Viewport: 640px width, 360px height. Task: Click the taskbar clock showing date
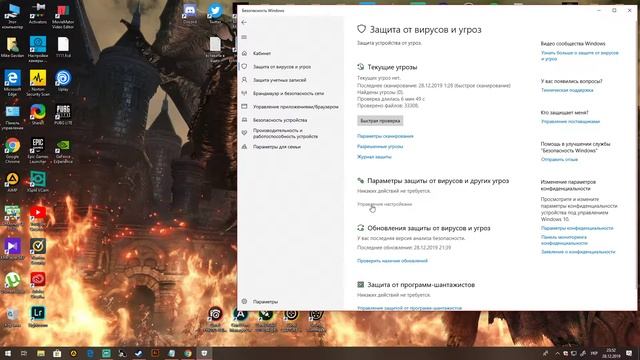tap(611, 353)
